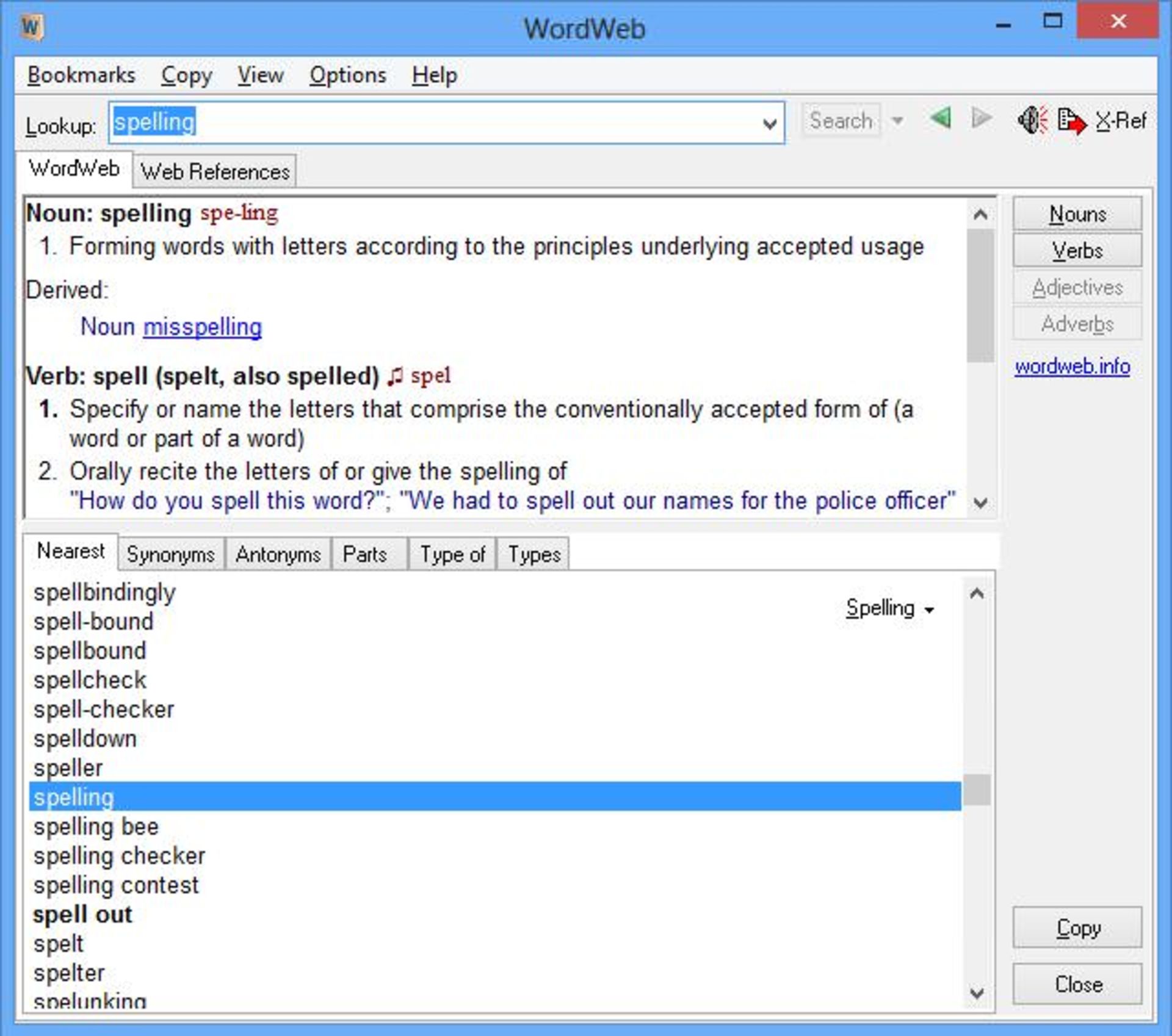Screen dimensions: 1172x1036
Task: Click the Copy button at bottom right
Action: click(x=1077, y=927)
